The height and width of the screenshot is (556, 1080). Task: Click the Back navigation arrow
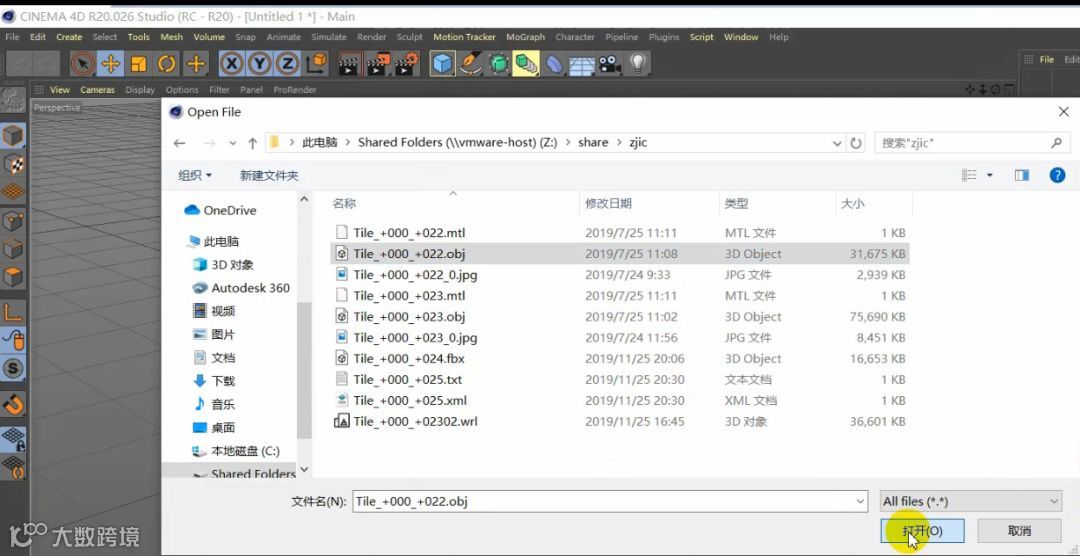(x=180, y=143)
